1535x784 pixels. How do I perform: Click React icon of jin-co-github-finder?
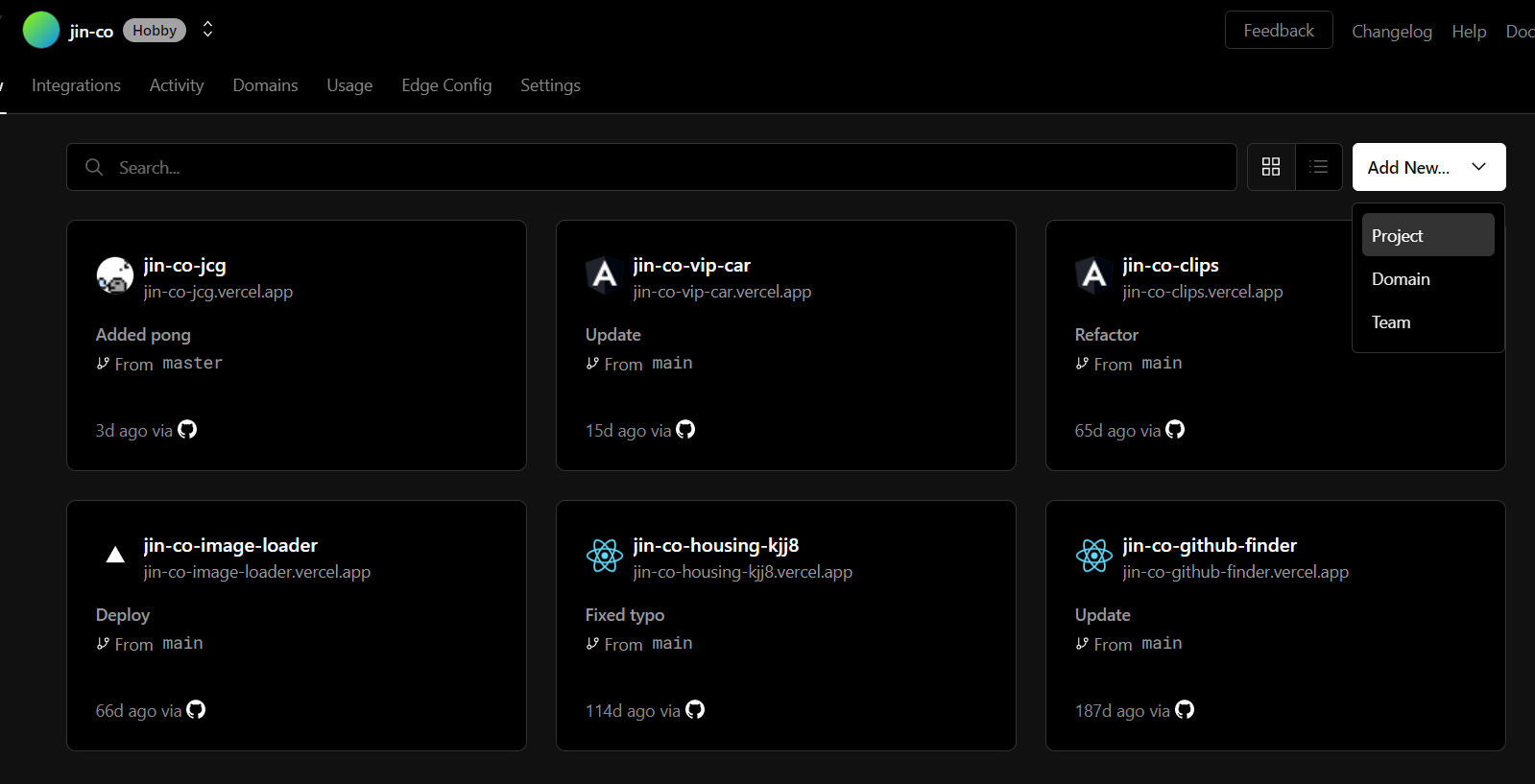tap(1094, 555)
